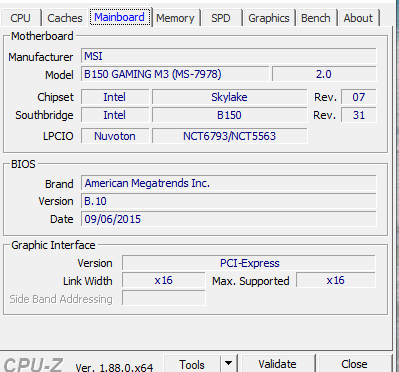
Task: Click the Link Width x16 field
Action: click(x=164, y=280)
